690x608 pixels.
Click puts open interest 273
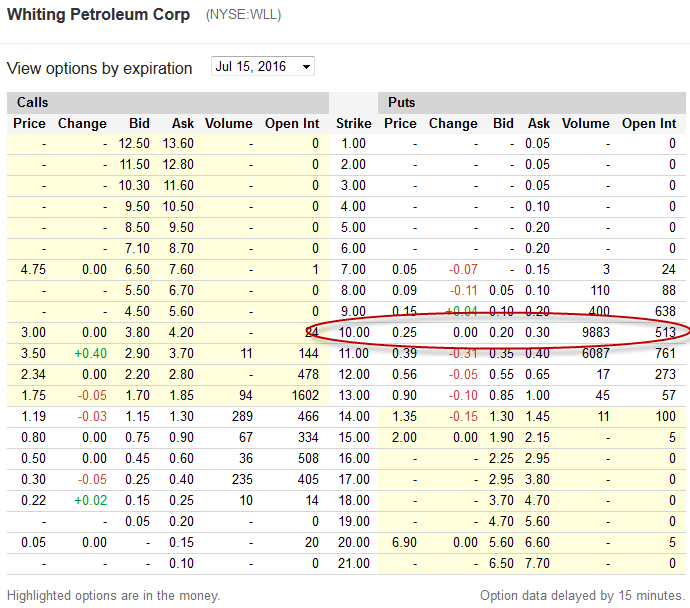[665, 374]
